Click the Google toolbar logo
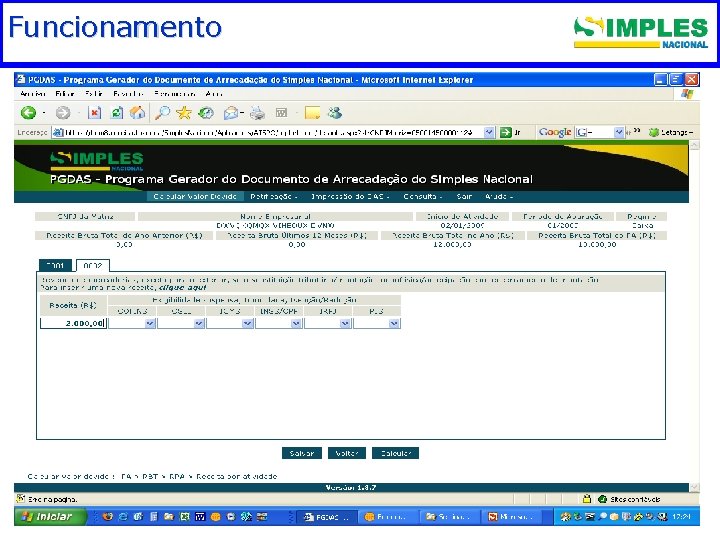Screen dimensions: 720x540 [x=555, y=132]
